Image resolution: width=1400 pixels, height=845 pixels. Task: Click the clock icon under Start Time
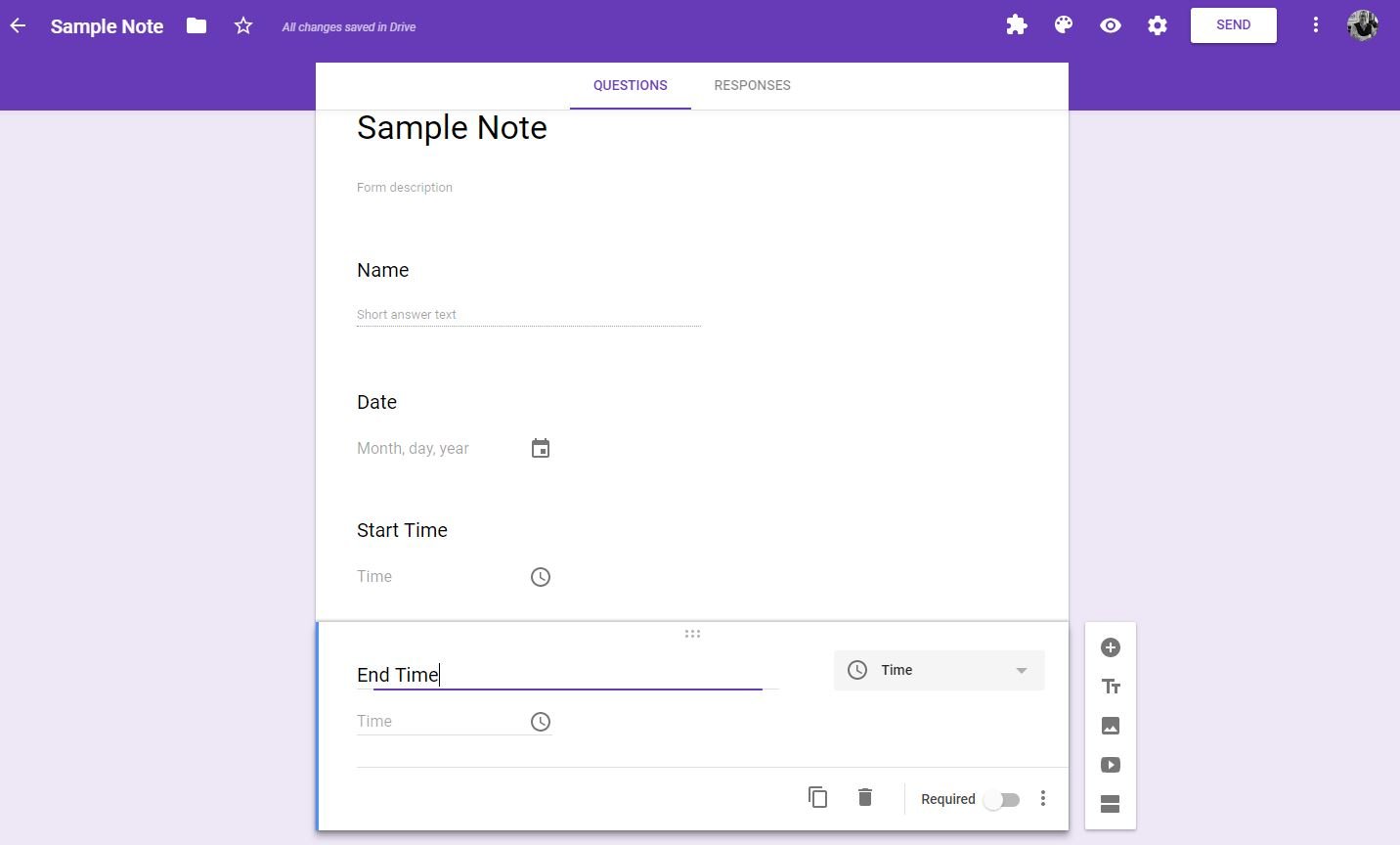pyautogui.click(x=541, y=577)
